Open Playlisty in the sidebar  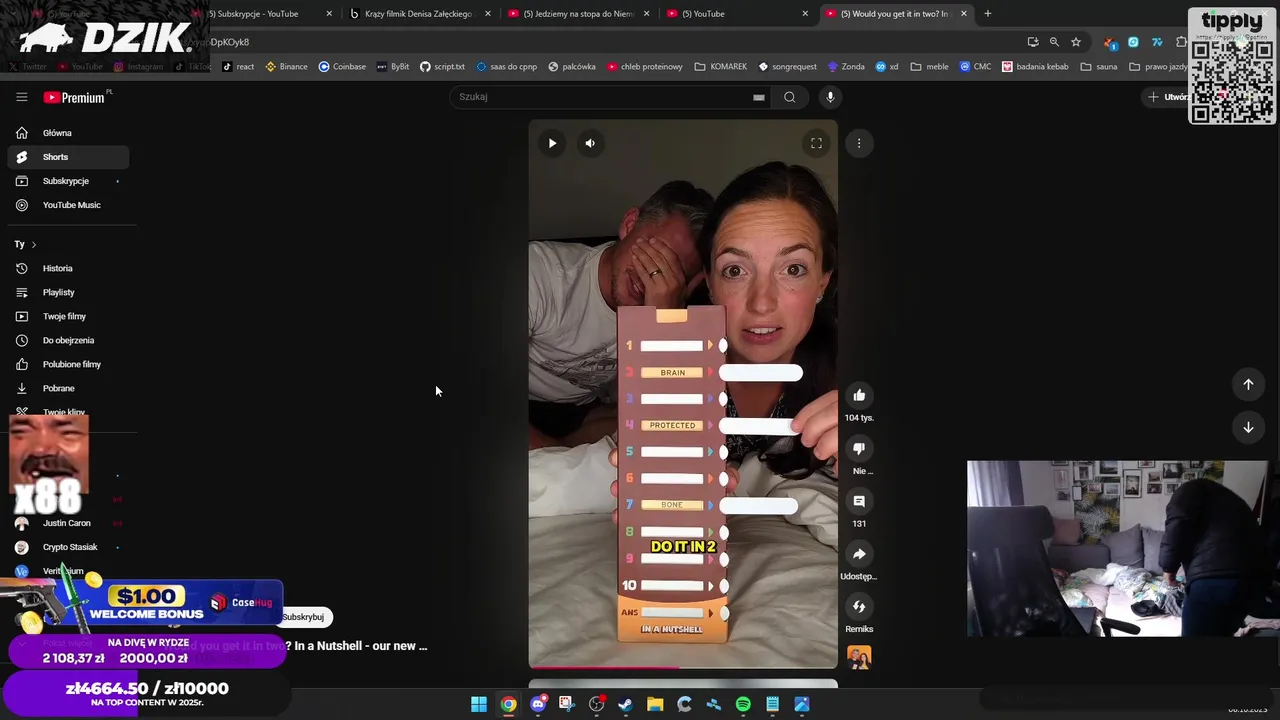tap(68, 292)
